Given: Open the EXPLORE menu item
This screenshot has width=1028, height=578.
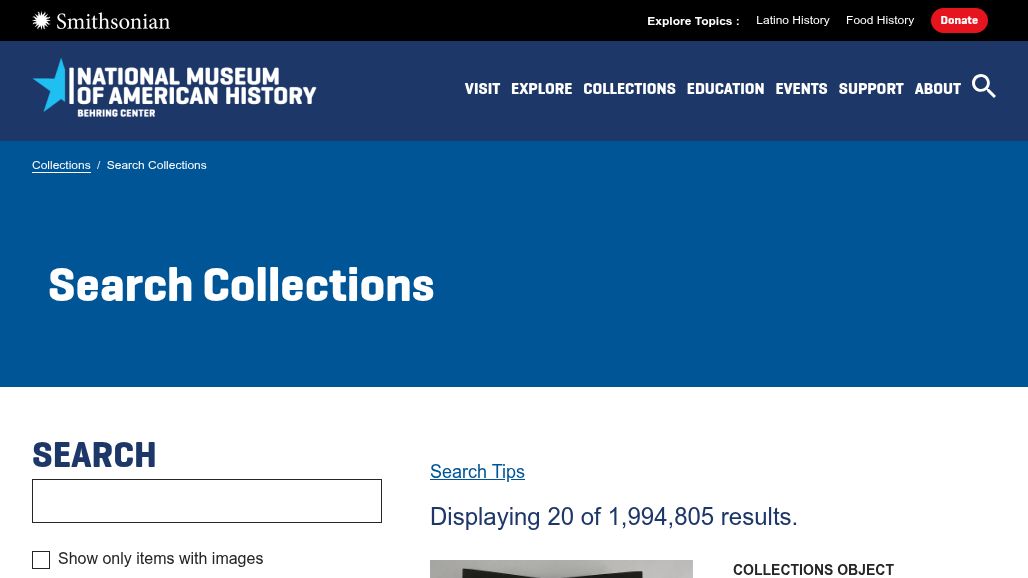Looking at the screenshot, I should (x=541, y=89).
